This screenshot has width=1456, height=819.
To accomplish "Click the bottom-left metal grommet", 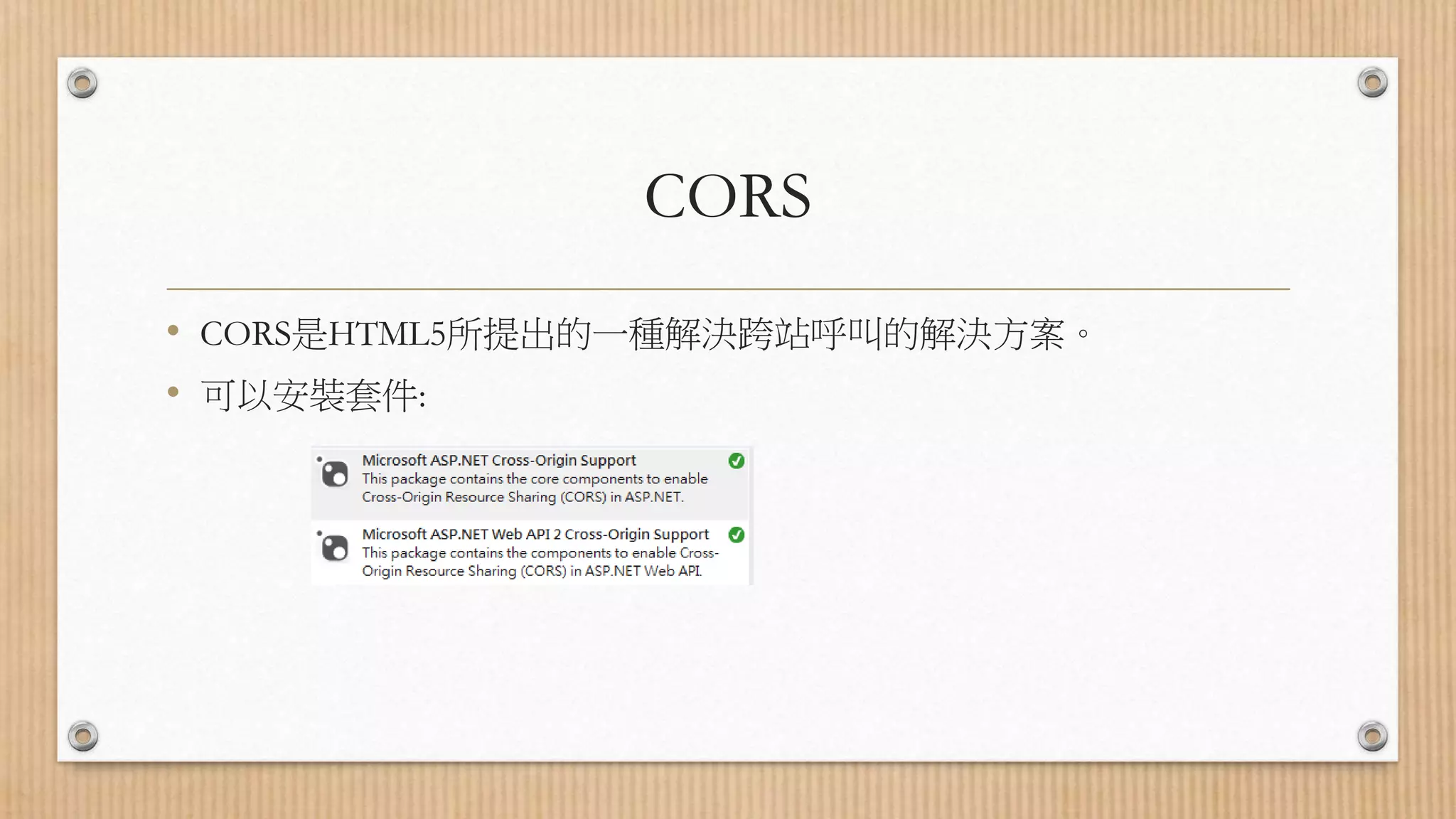I will tap(82, 736).
